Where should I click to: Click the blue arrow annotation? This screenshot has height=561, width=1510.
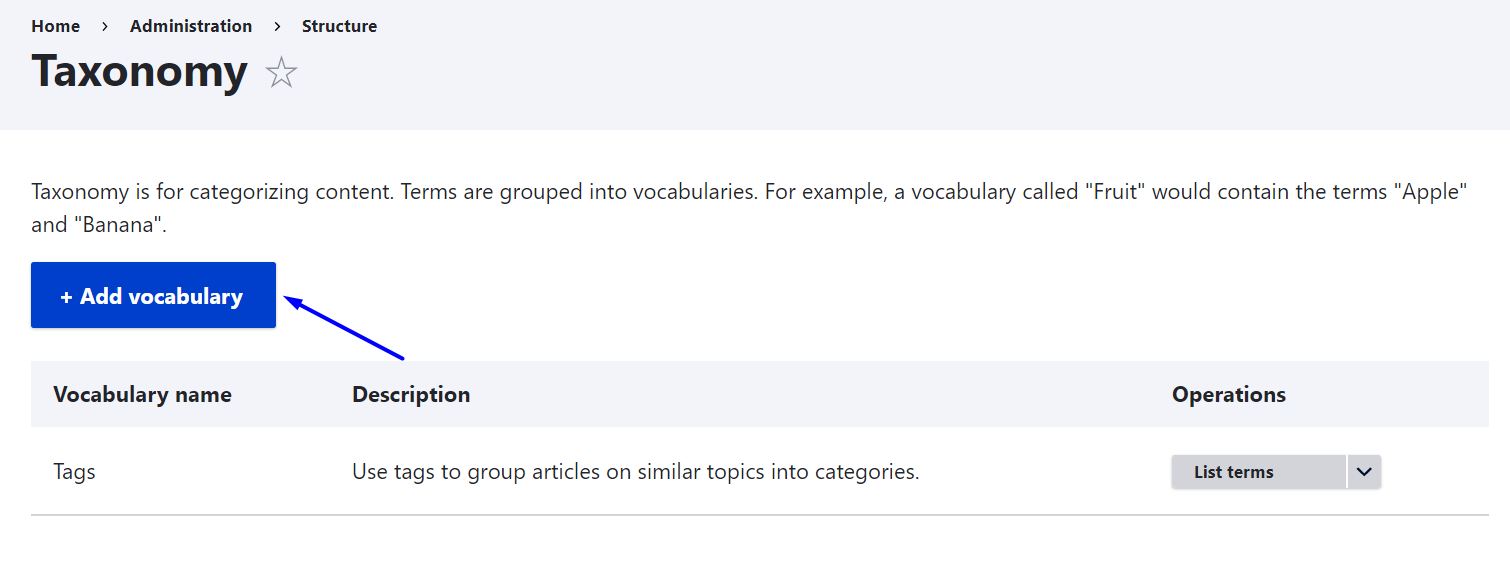[344, 327]
